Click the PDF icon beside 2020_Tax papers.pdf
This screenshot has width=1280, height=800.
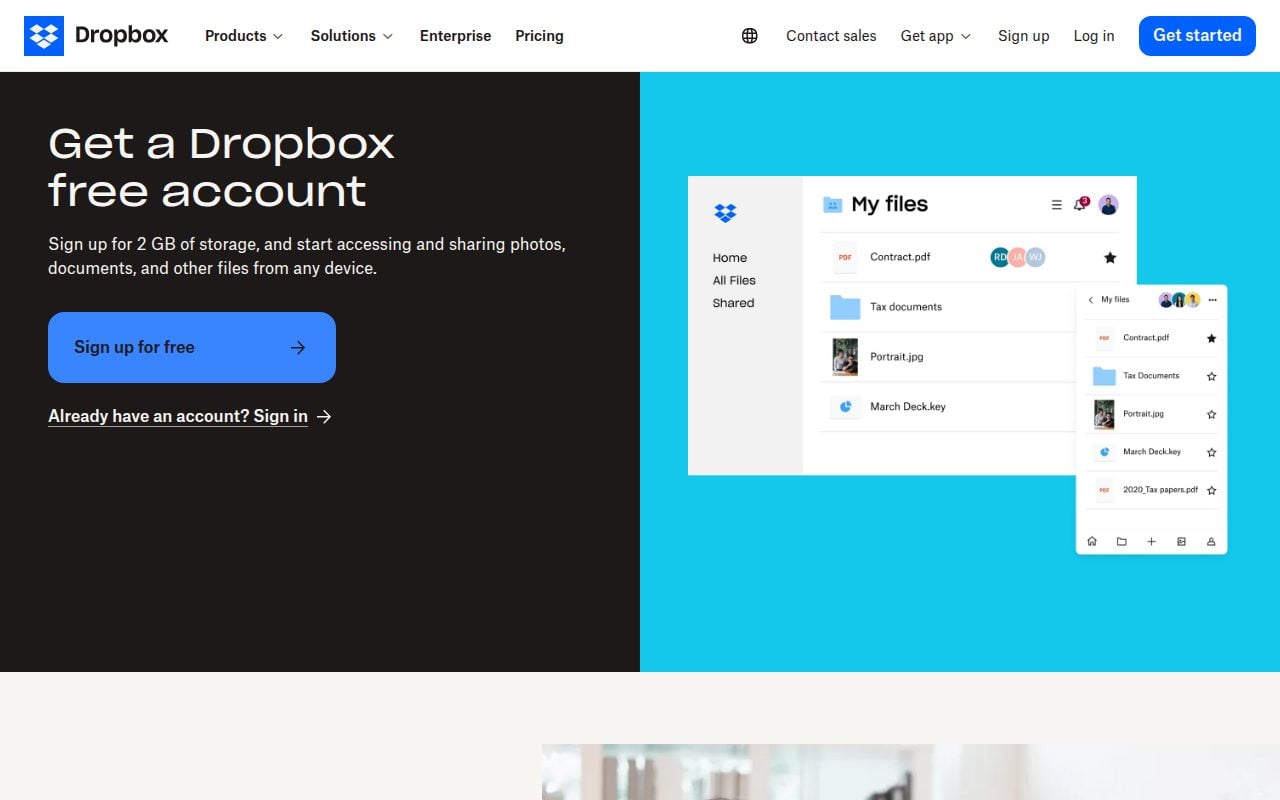tap(1104, 490)
